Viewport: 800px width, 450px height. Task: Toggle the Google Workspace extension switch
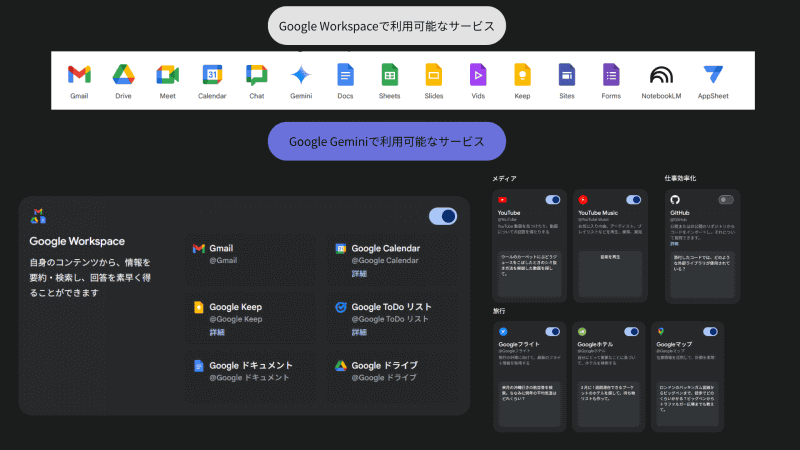443,216
